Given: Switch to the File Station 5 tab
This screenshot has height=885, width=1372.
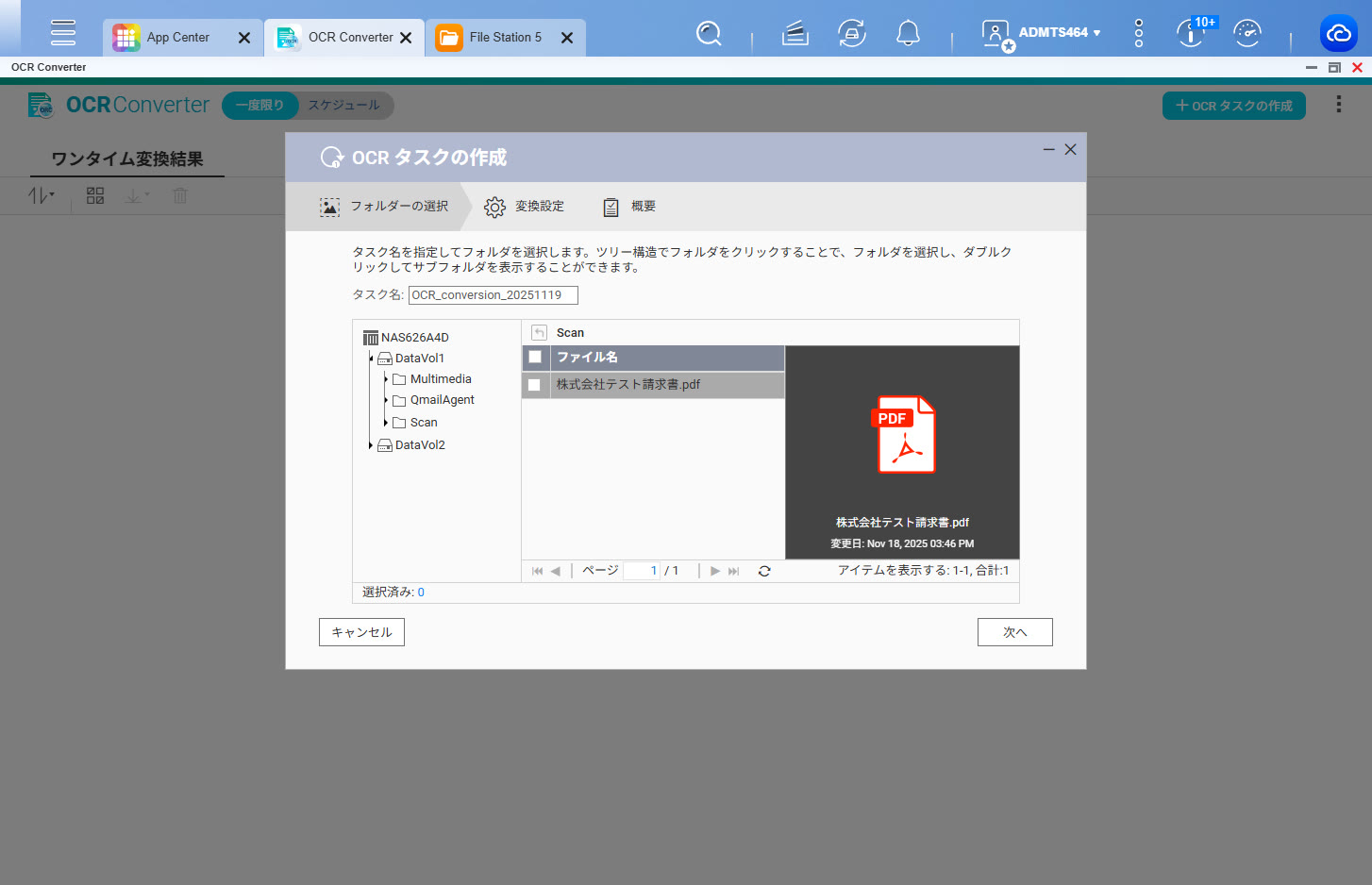Looking at the screenshot, I should pos(504,38).
